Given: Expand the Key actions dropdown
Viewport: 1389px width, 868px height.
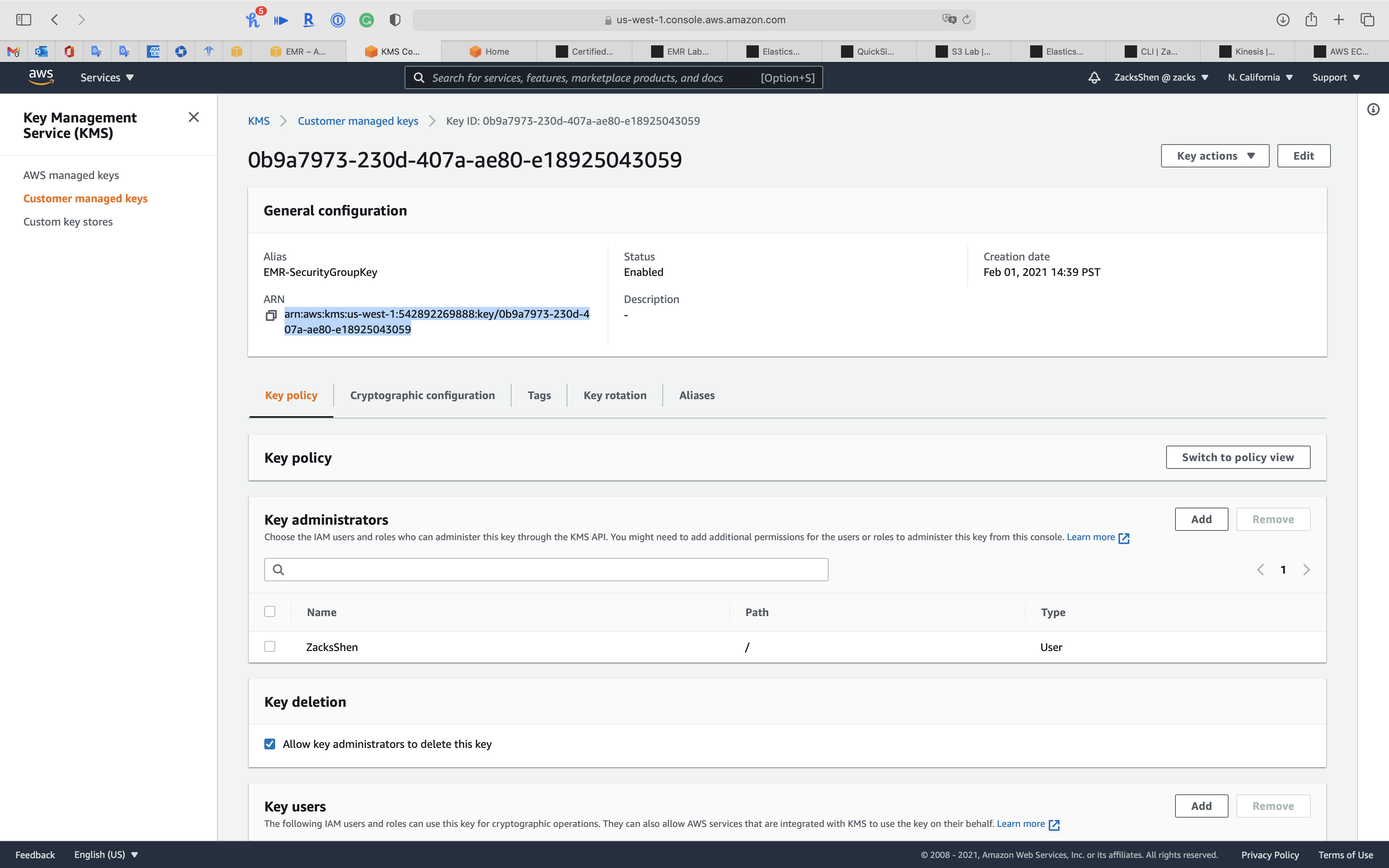Looking at the screenshot, I should point(1215,155).
